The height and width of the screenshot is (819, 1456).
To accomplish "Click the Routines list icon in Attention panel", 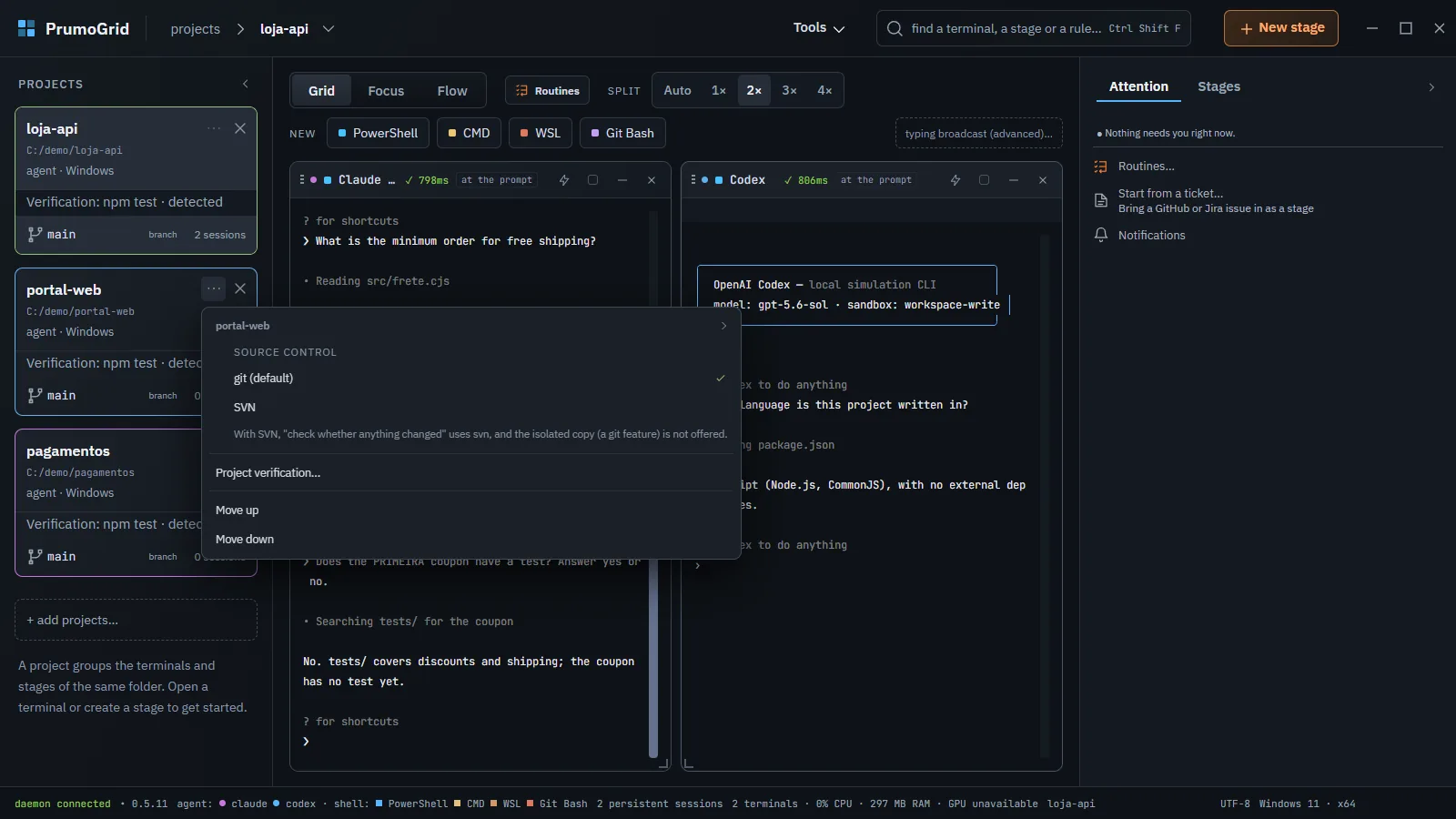I will [x=1101, y=167].
